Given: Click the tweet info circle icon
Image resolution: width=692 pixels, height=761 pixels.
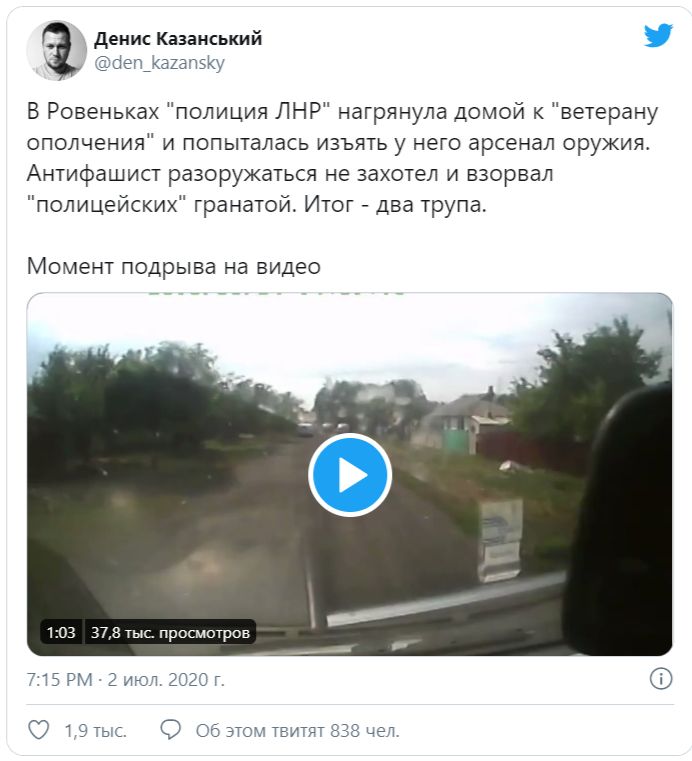Looking at the screenshot, I should click(661, 678).
